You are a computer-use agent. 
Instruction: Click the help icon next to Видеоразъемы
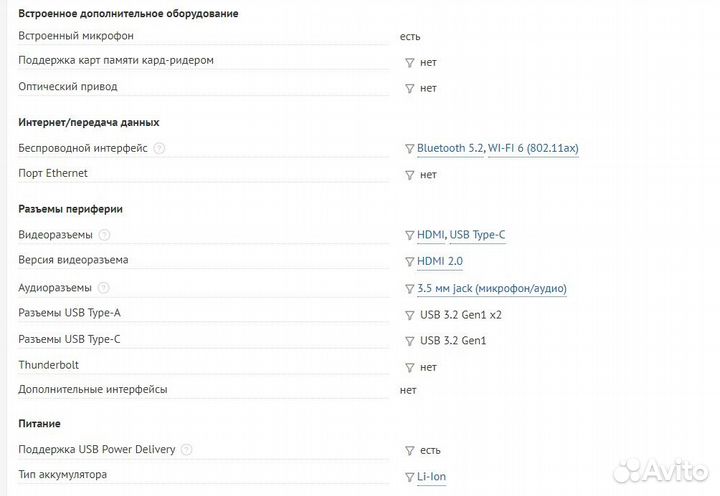click(x=105, y=235)
